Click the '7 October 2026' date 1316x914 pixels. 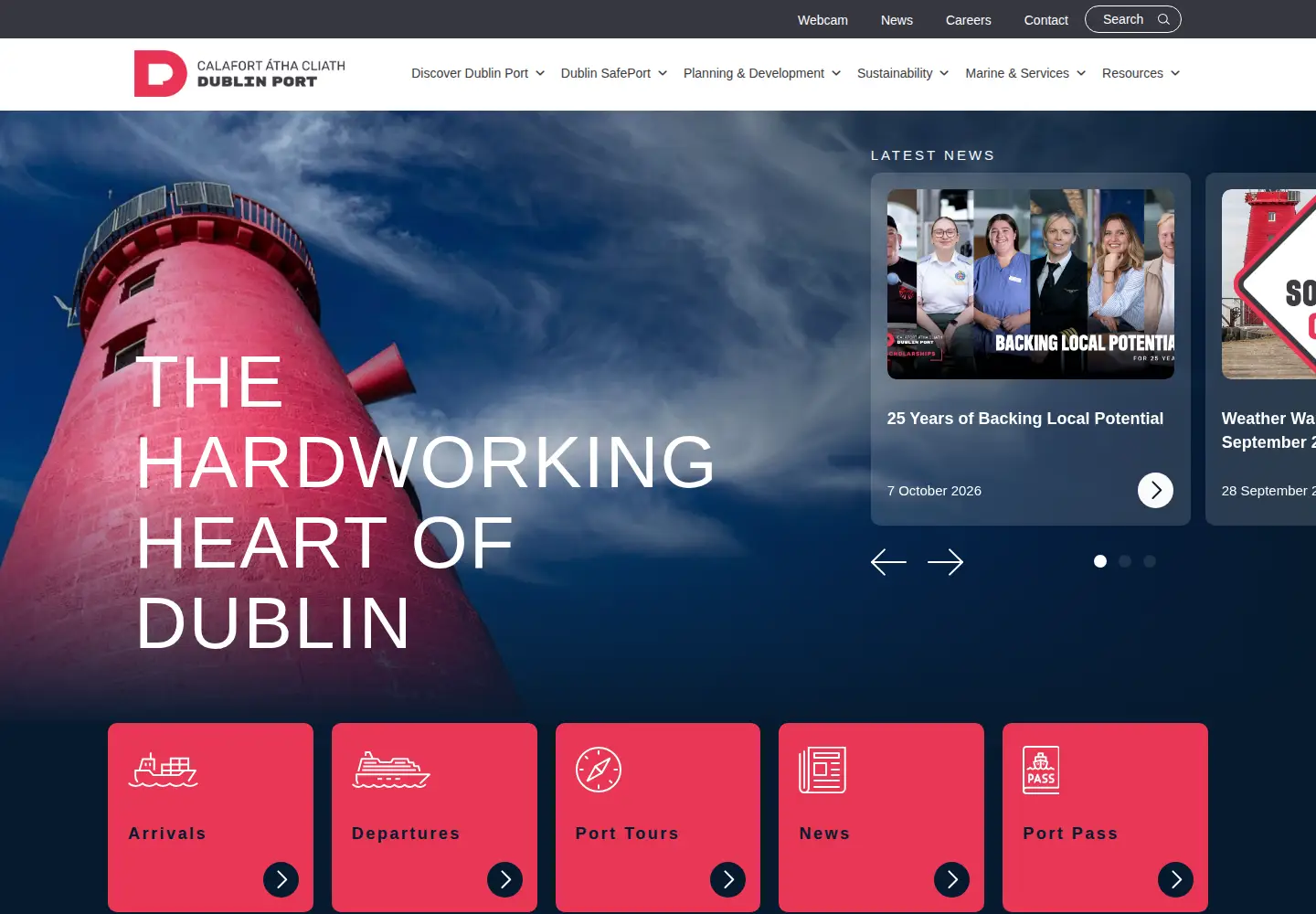click(x=934, y=491)
